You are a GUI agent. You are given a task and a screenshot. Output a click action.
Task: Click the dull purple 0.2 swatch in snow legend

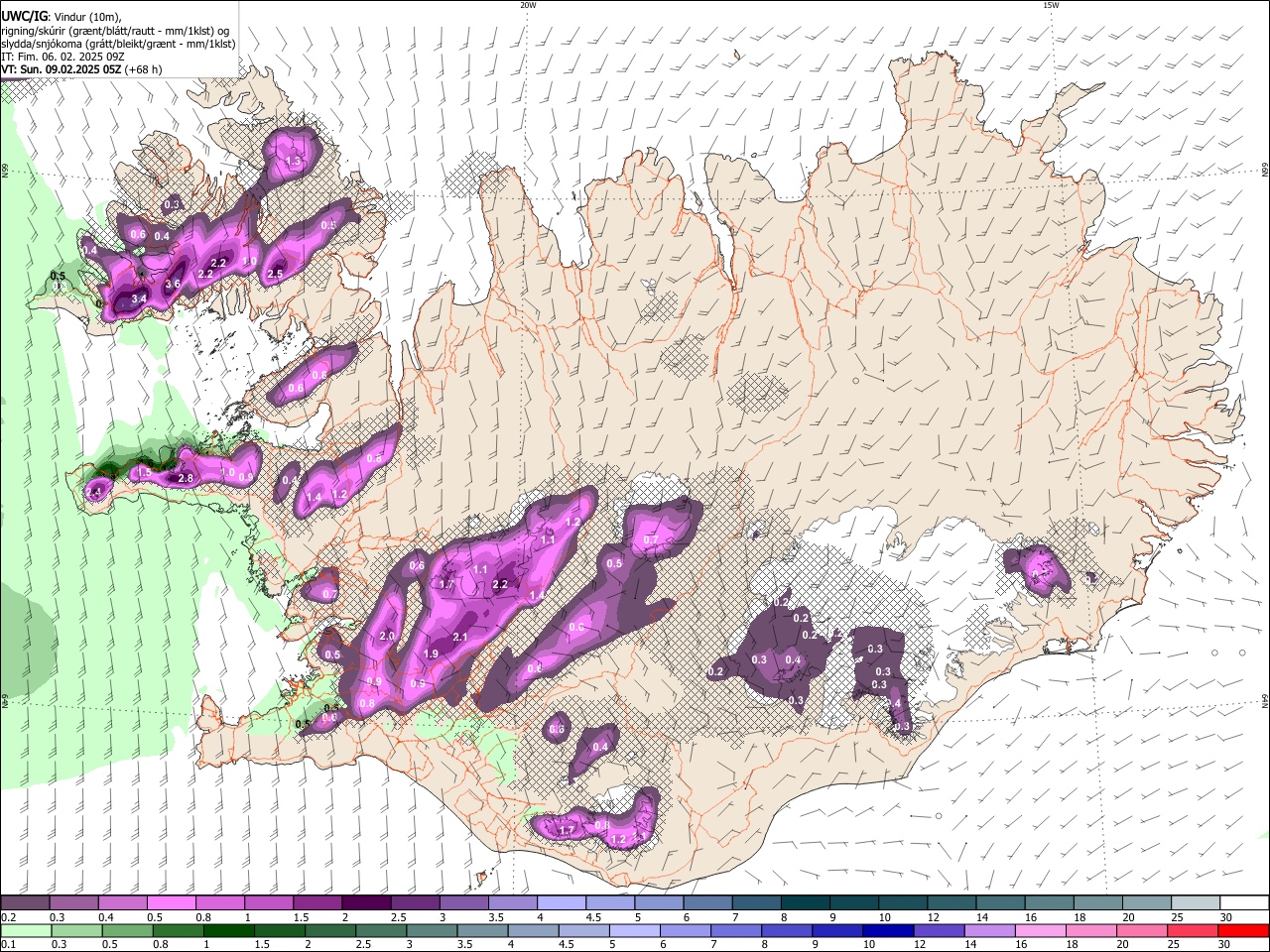click(x=25, y=903)
